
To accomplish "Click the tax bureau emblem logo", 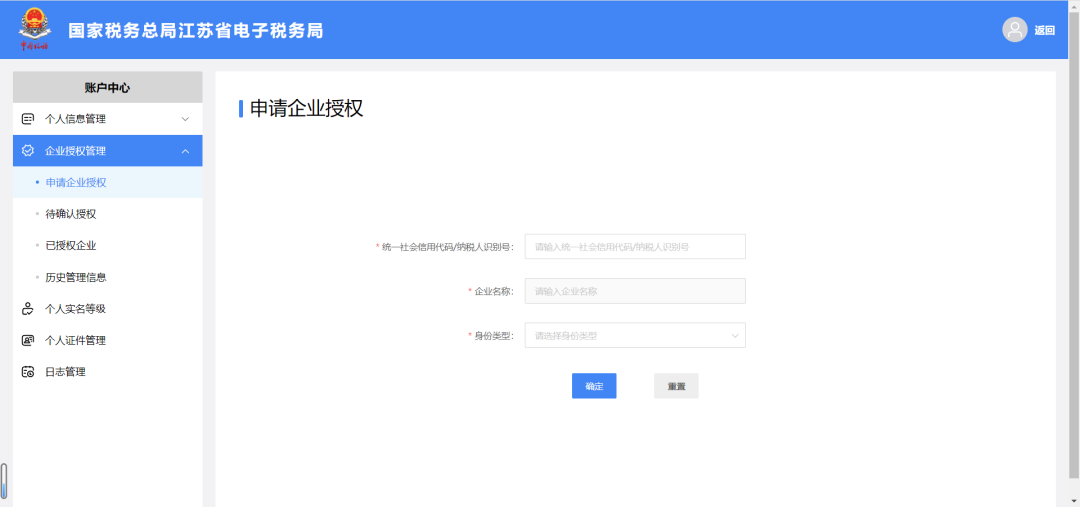I will pos(34,29).
